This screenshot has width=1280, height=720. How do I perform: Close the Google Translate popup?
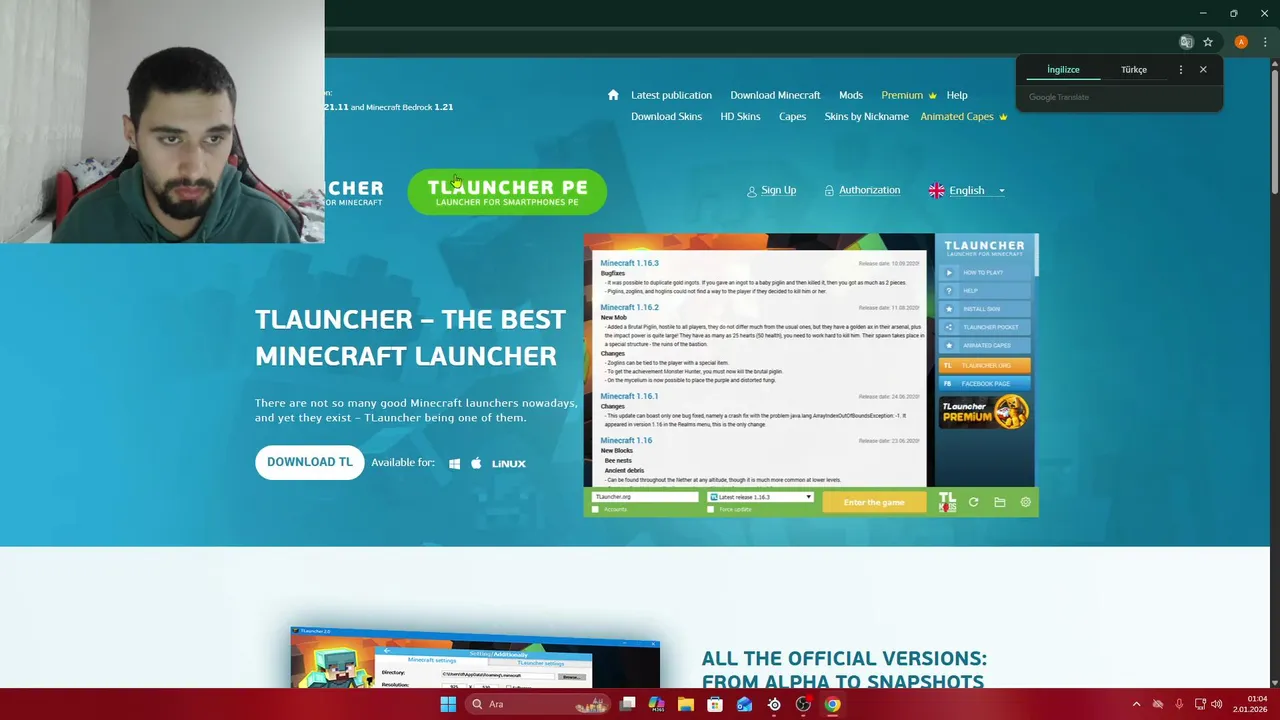pyautogui.click(x=1203, y=70)
